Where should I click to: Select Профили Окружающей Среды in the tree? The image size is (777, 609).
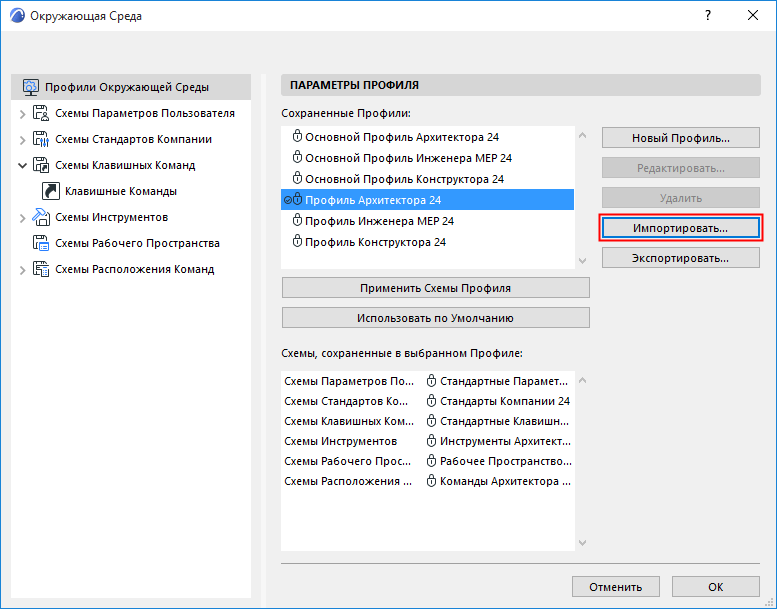pos(131,87)
